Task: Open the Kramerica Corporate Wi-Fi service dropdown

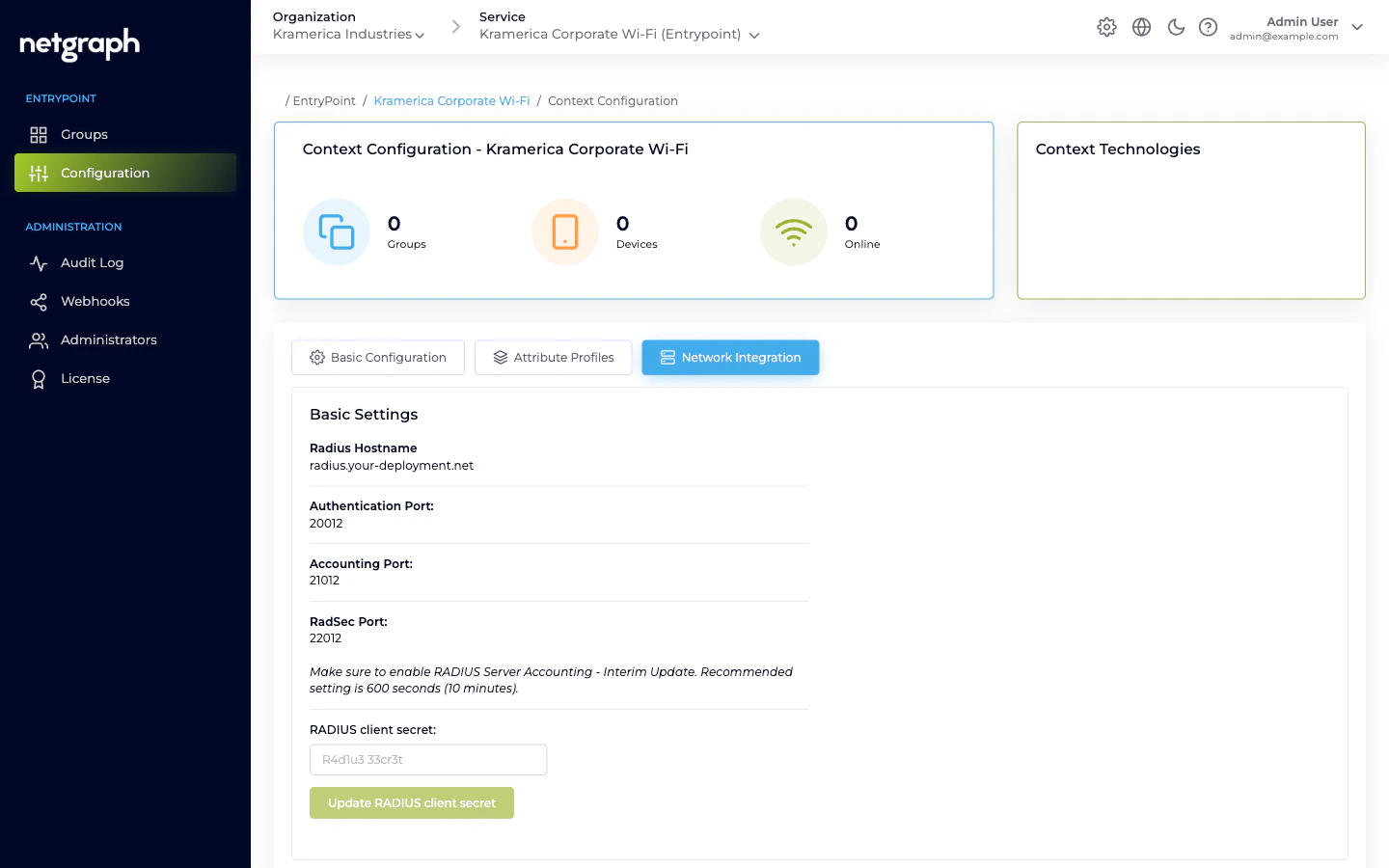Action: [617, 34]
